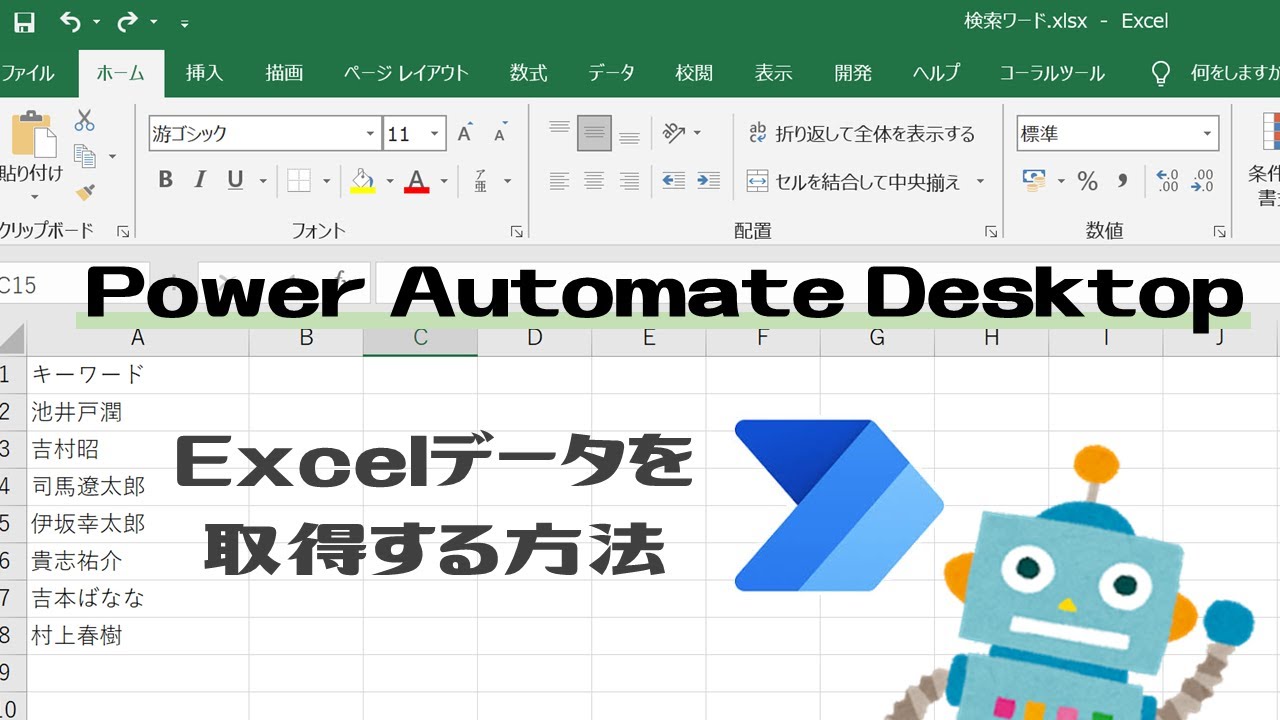The image size is (1280, 720).
Task: Switch to the 挿入 tab
Action: pyautogui.click(x=204, y=73)
